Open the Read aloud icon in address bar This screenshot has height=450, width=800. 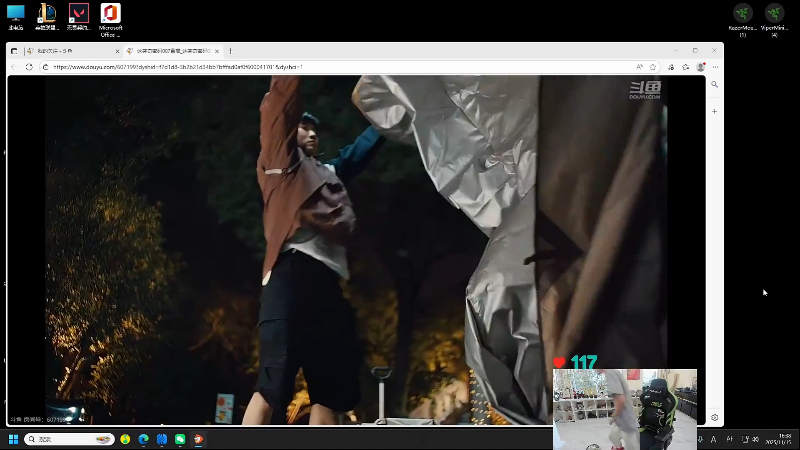point(639,67)
